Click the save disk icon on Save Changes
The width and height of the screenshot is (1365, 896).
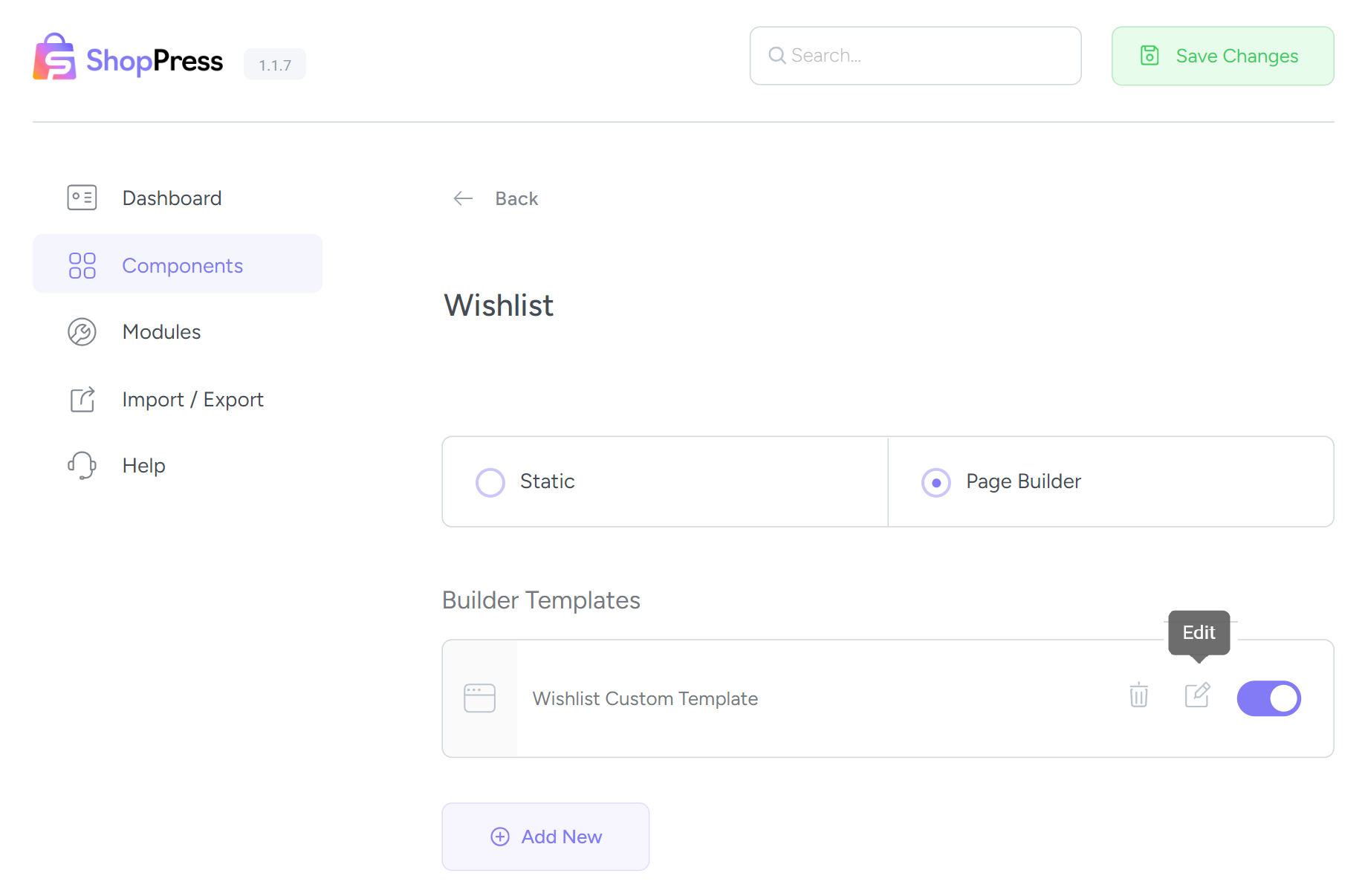(1150, 55)
